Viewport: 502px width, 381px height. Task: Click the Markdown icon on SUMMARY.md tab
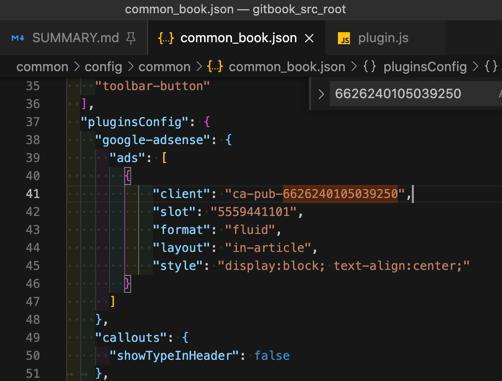point(17,38)
